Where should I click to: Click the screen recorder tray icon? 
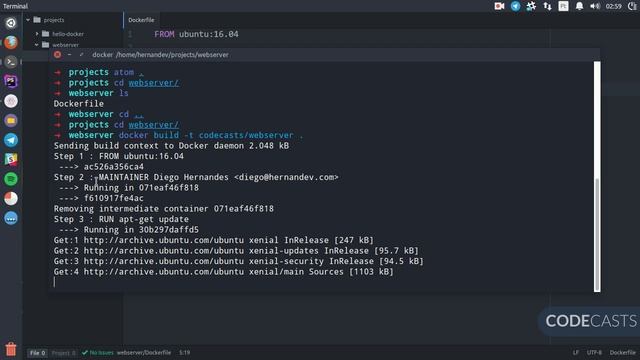click(x=499, y=6)
